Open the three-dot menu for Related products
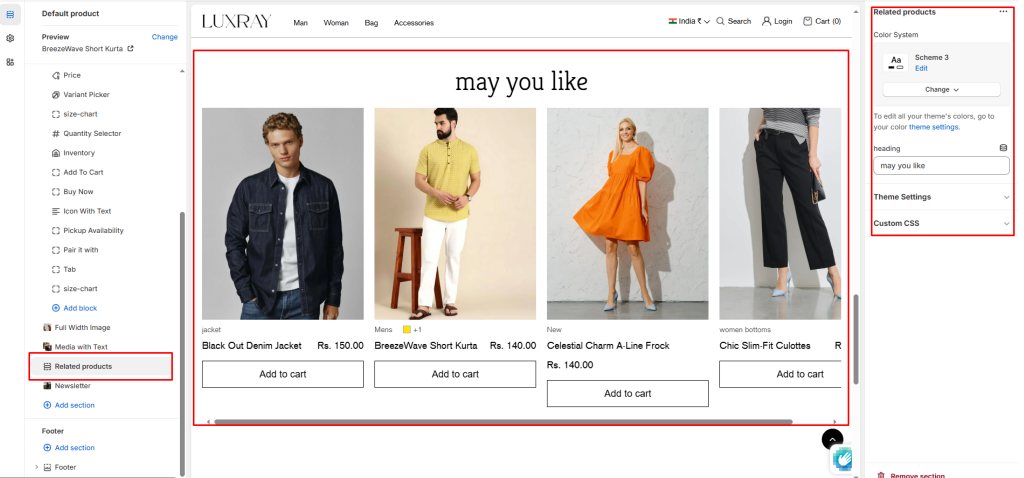The image size is (1024, 478). coord(1003,12)
